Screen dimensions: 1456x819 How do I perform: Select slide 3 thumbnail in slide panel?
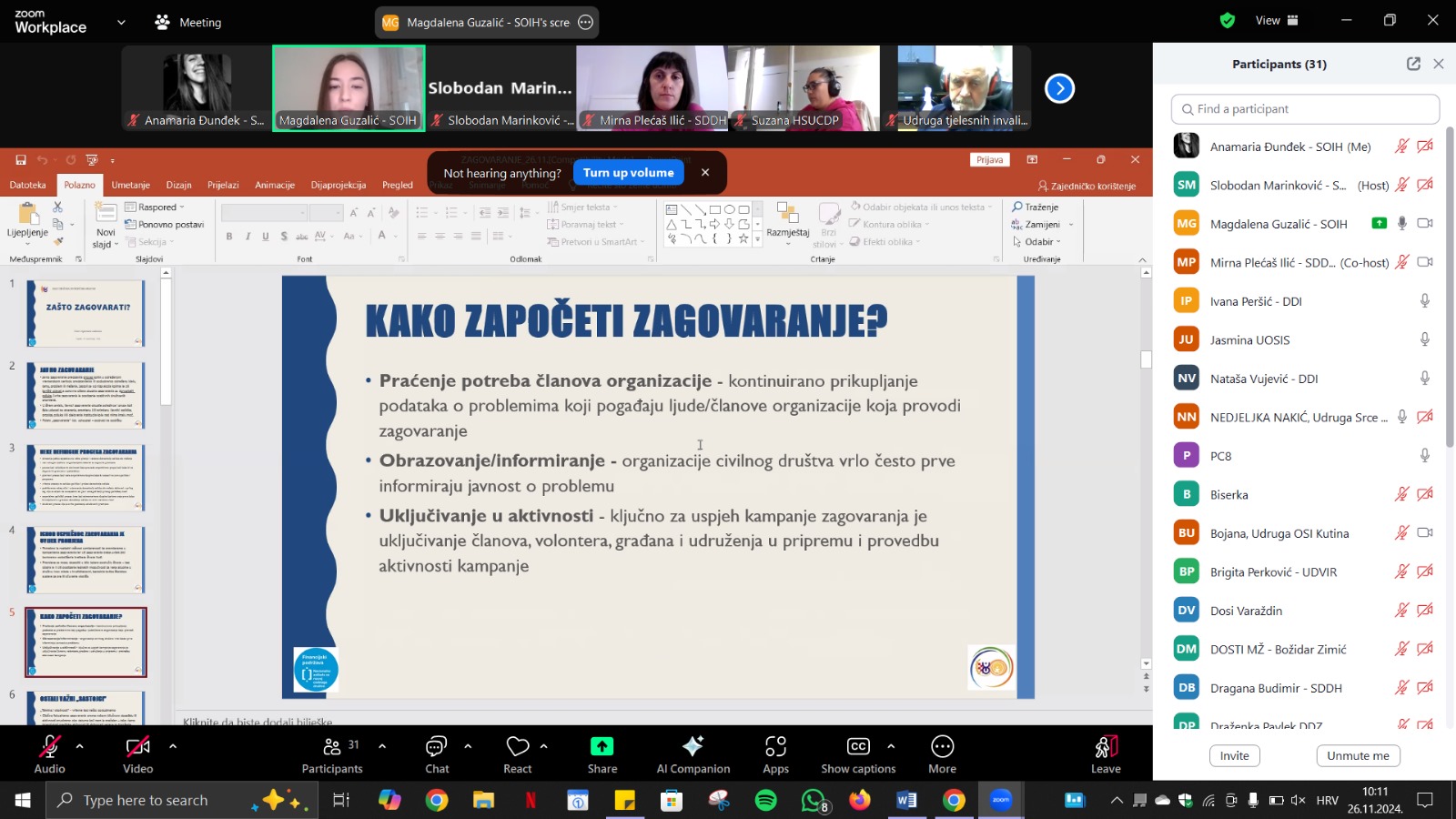(x=86, y=478)
